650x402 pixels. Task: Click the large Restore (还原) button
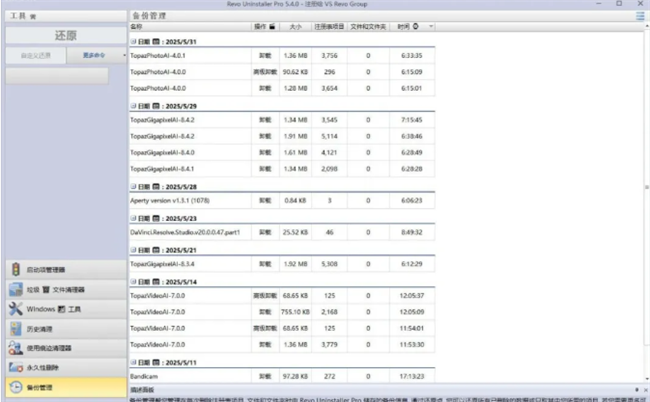[x=66, y=35]
